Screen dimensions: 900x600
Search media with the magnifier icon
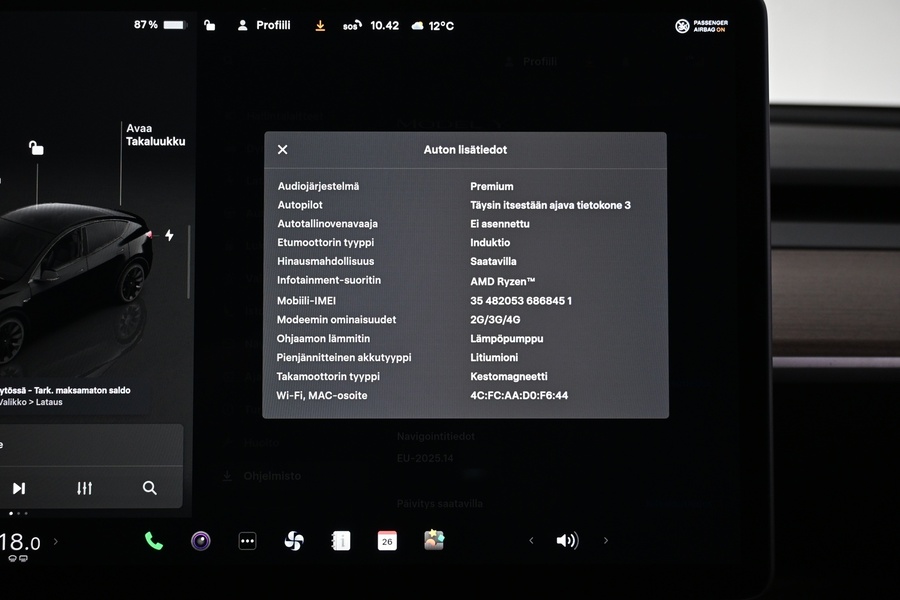[149, 488]
